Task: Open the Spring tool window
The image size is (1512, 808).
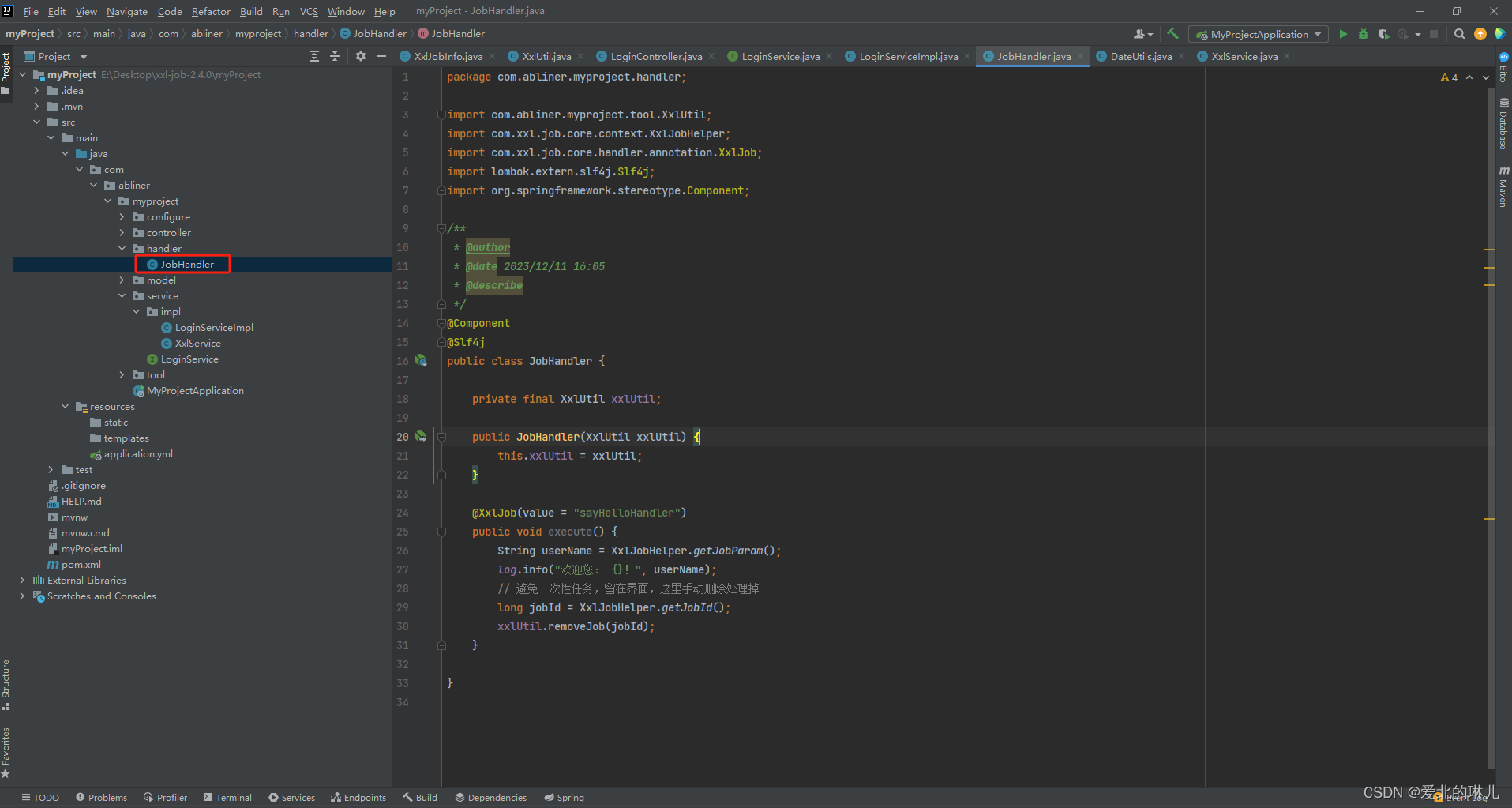Action: pos(564,798)
